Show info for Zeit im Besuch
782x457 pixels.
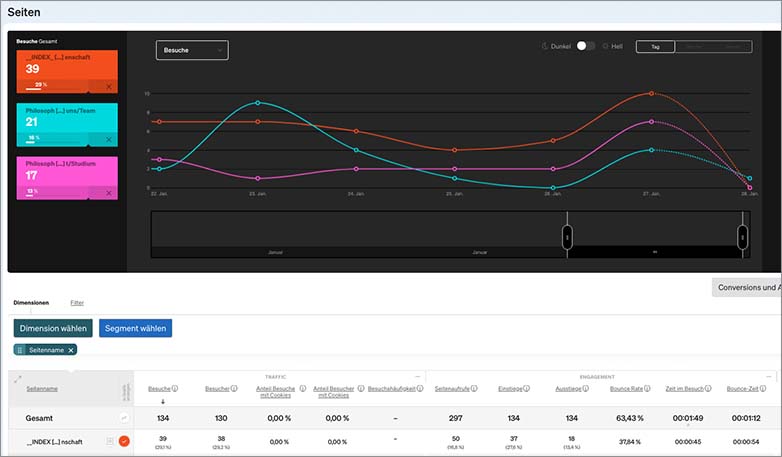[x=708, y=389]
